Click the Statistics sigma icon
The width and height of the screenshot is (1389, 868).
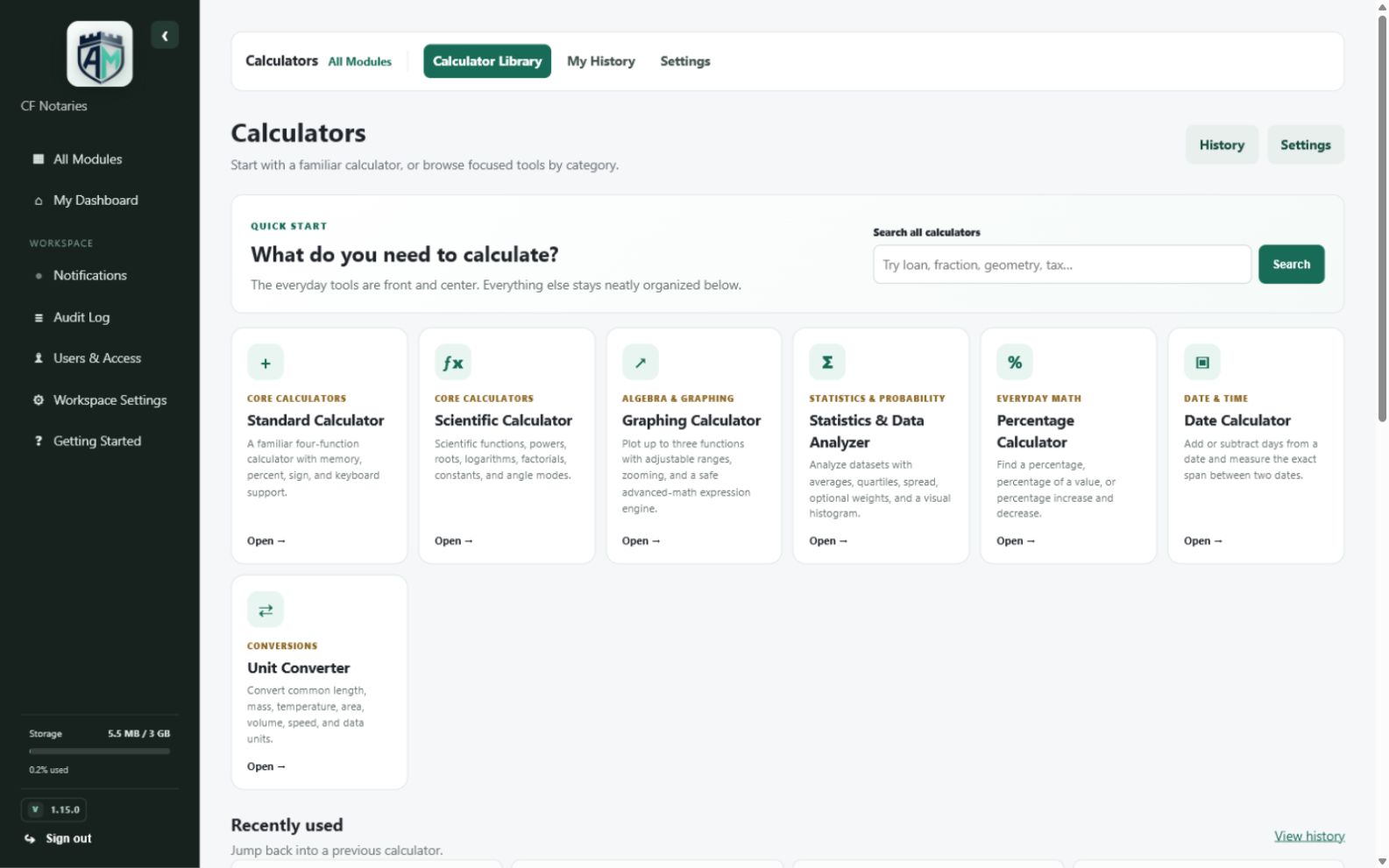coord(827,363)
